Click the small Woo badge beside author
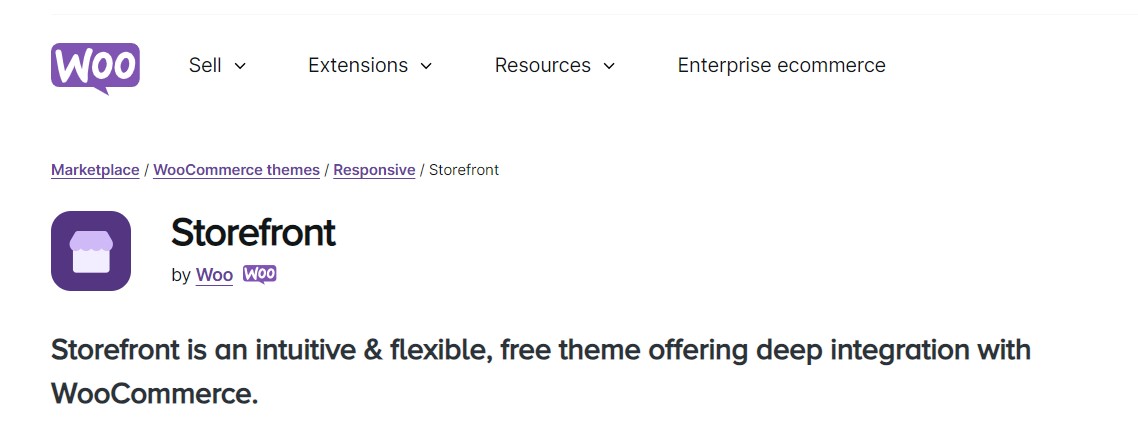This screenshot has width=1138, height=440. point(260,274)
